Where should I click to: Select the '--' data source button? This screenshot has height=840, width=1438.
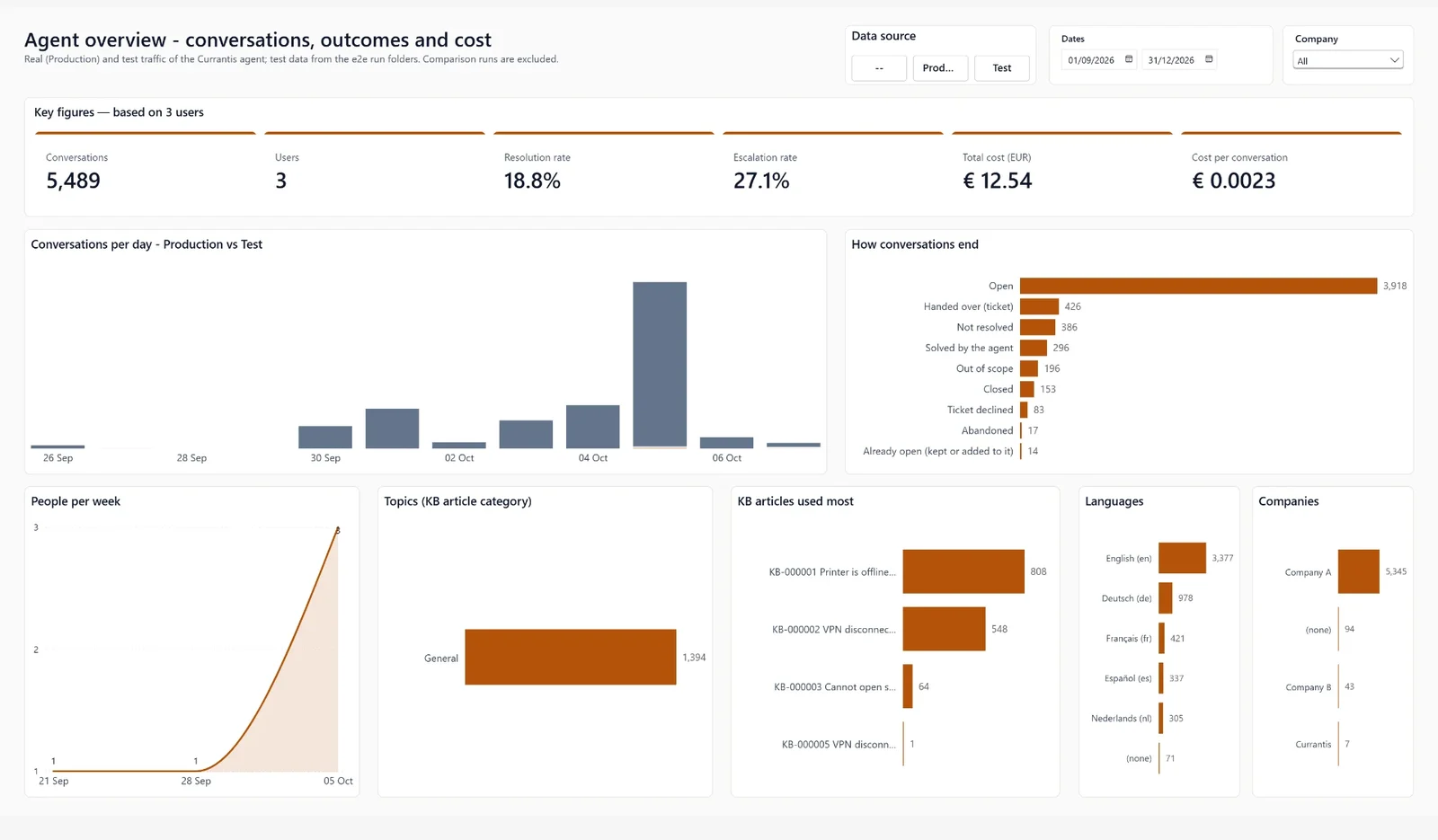pyautogui.click(x=879, y=68)
